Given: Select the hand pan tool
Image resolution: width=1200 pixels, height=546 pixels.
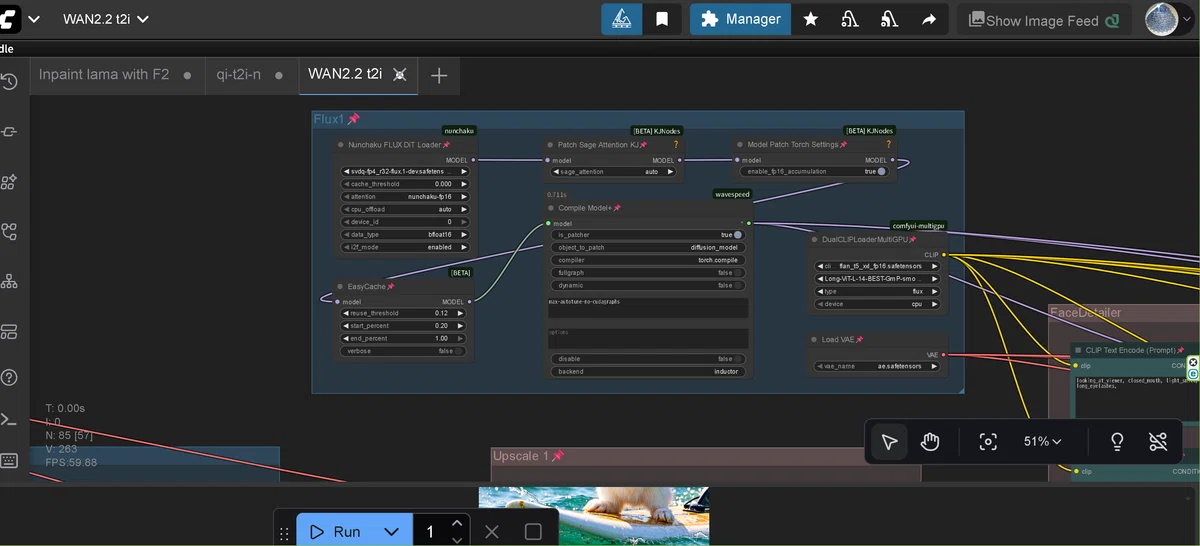Looking at the screenshot, I should point(930,441).
